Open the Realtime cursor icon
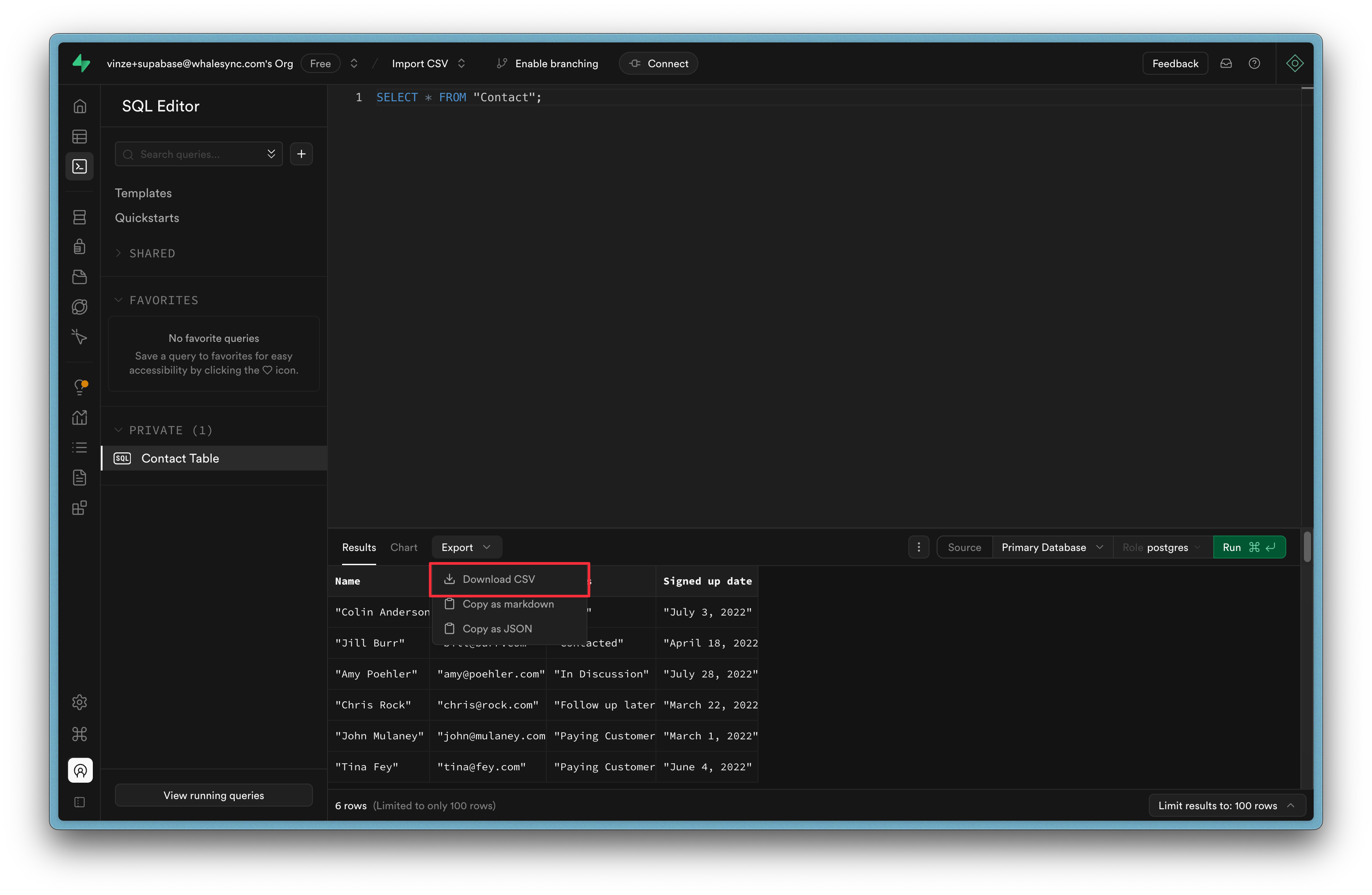Screen dimensions: 1372x895 [80, 337]
